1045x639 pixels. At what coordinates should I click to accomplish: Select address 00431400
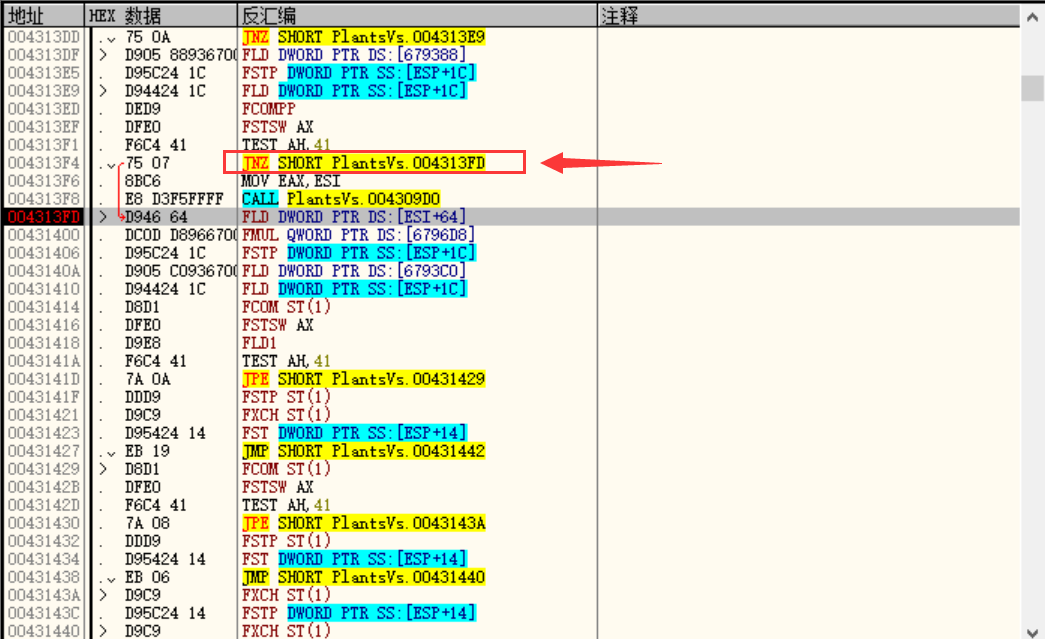tap(44, 235)
